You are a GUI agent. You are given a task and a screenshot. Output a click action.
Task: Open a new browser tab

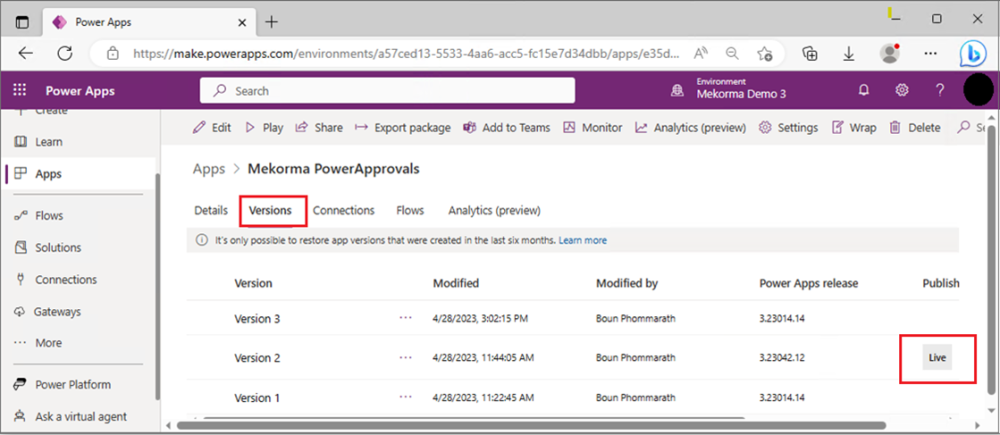tap(272, 22)
